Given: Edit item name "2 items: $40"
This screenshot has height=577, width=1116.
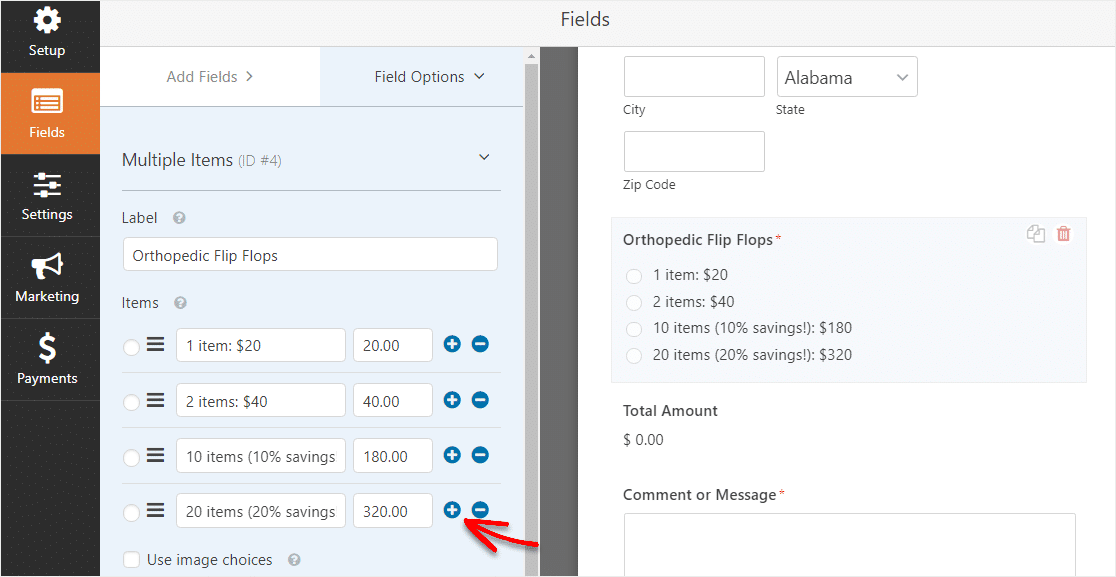Looking at the screenshot, I should [x=261, y=401].
